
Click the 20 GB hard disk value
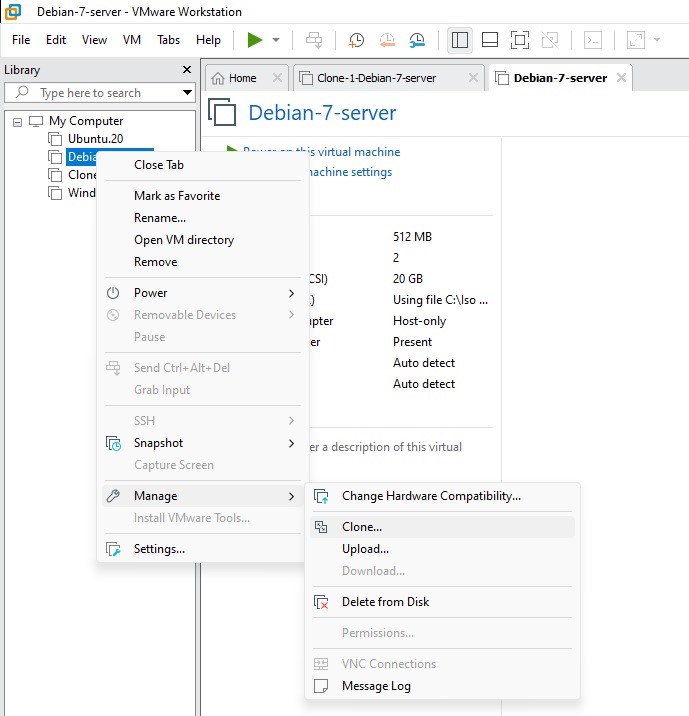click(x=408, y=279)
